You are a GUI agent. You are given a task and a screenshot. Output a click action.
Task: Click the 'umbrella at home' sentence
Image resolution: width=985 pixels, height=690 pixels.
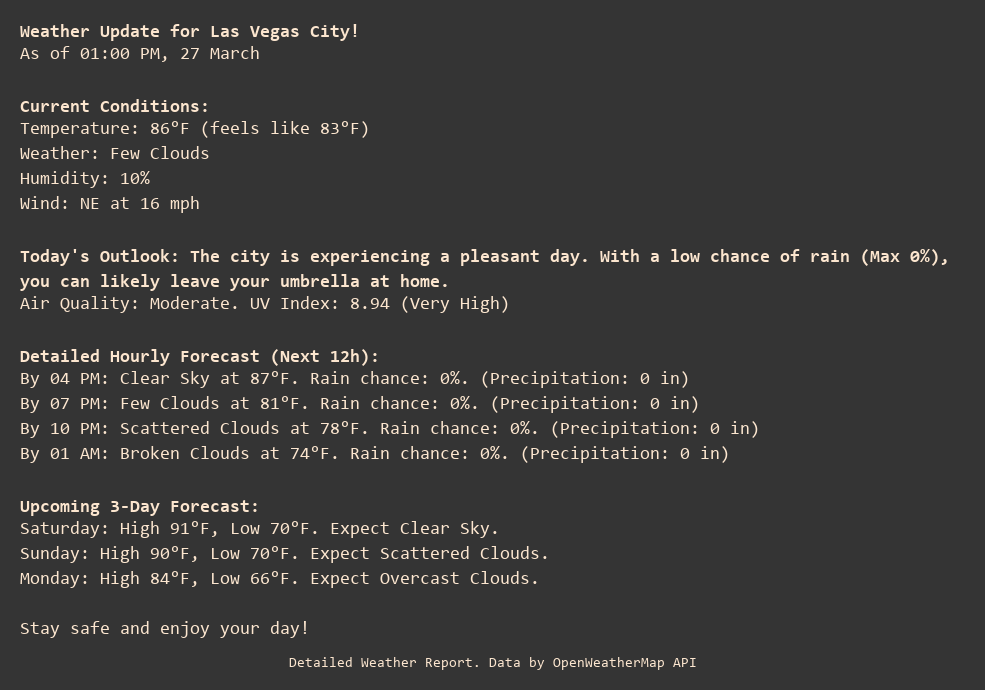click(234, 281)
